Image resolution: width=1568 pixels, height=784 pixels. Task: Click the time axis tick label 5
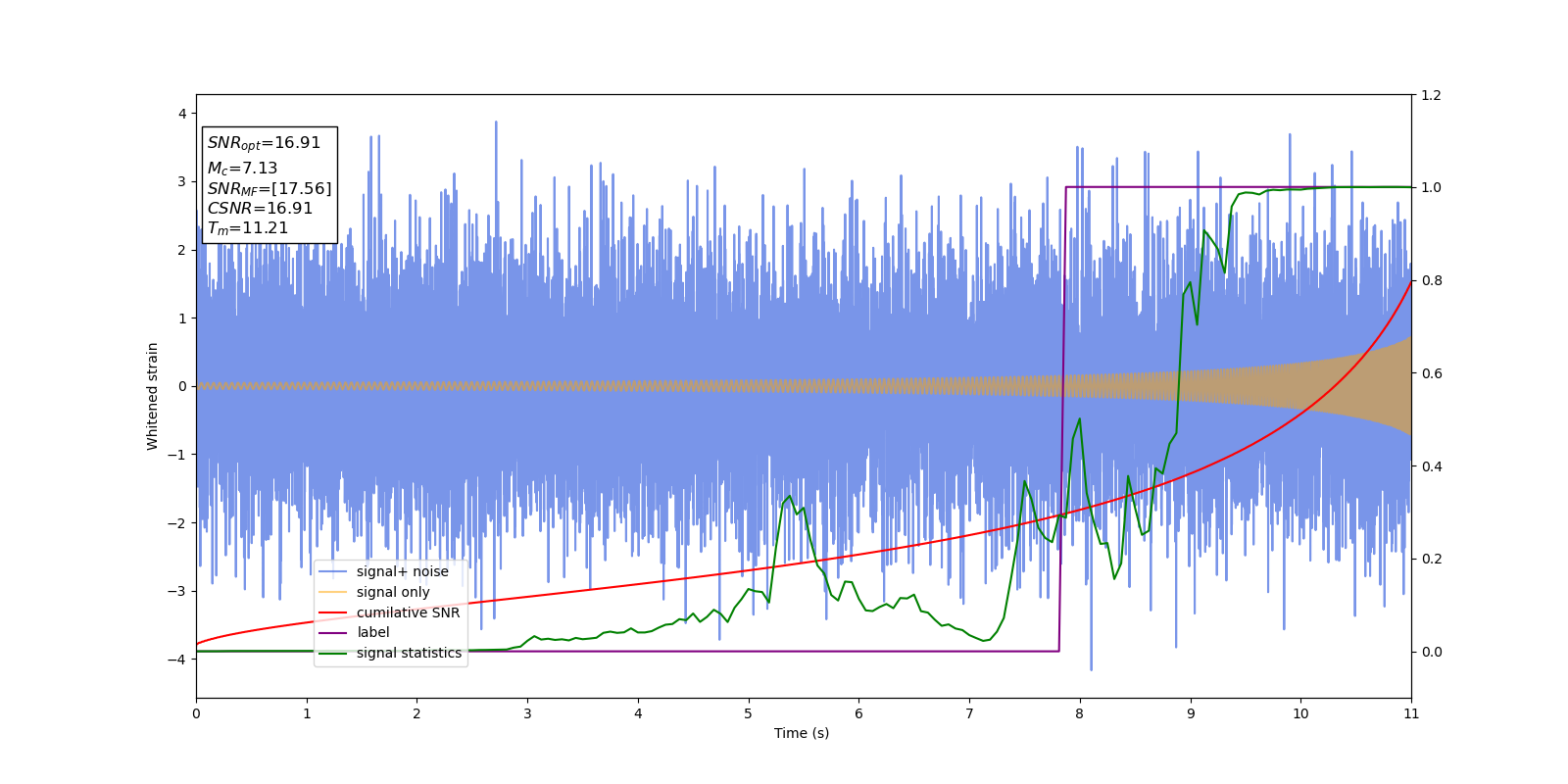(749, 713)
